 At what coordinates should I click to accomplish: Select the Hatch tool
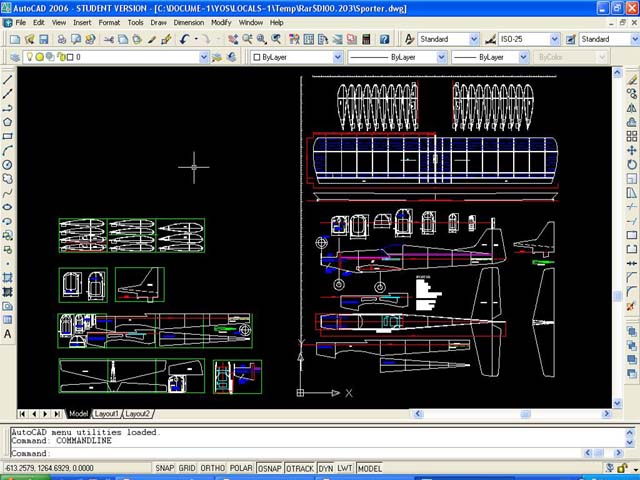pos(7,277)
